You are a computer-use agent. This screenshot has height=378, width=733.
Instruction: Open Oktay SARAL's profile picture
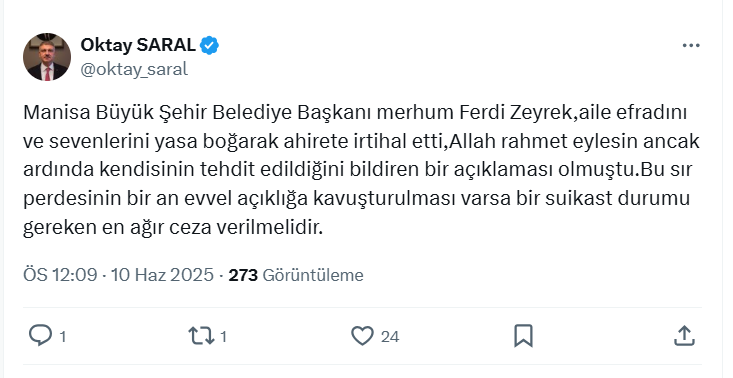[47, 57]
